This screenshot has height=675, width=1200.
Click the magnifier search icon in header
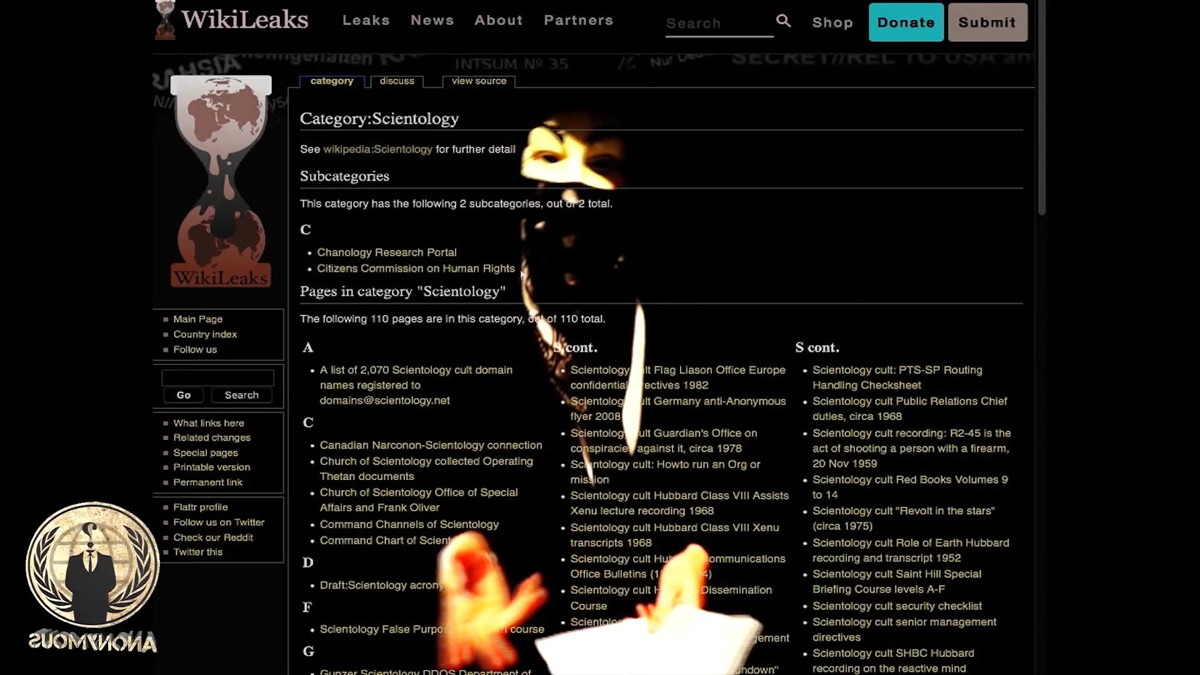click(x=784, y=21)
